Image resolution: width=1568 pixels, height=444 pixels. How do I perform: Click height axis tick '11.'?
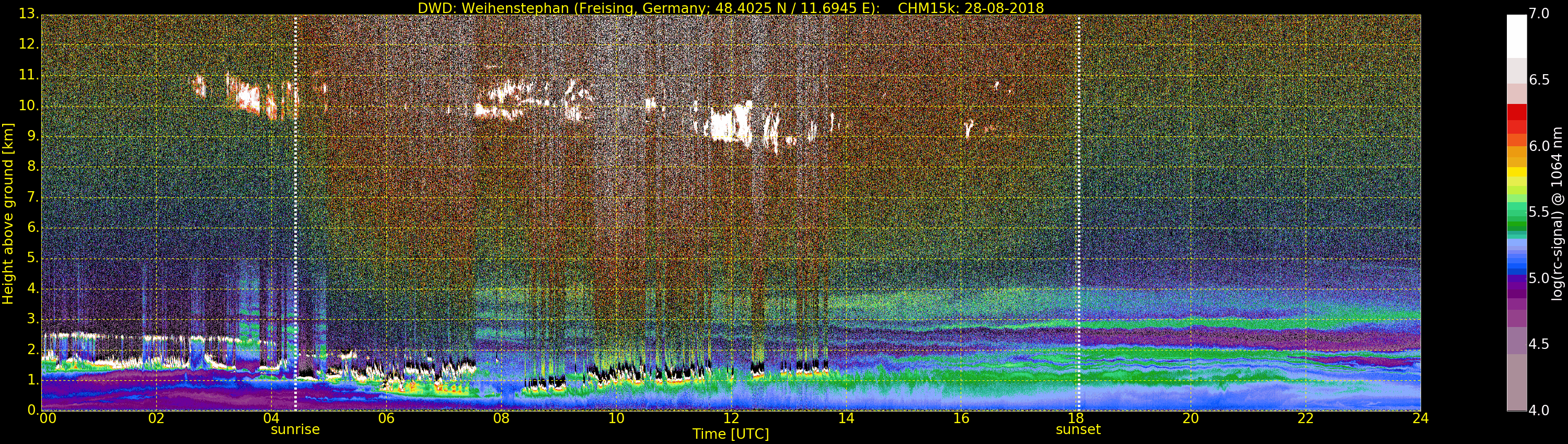(x=29, y=75)
